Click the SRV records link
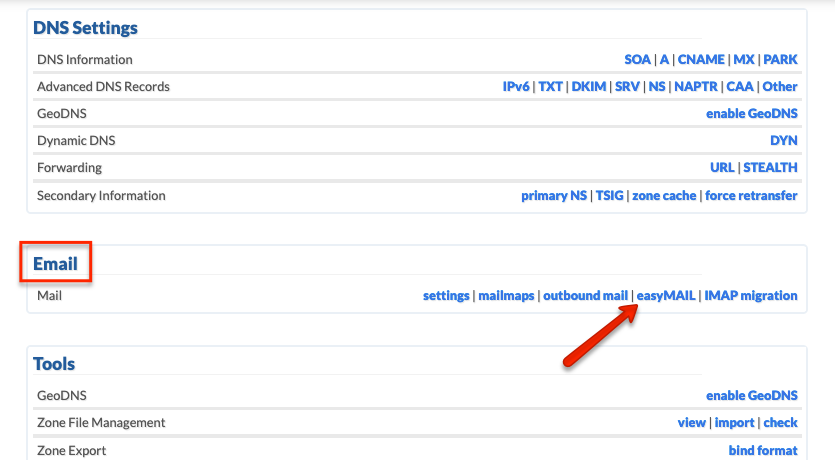 click(x=627, y=86)
